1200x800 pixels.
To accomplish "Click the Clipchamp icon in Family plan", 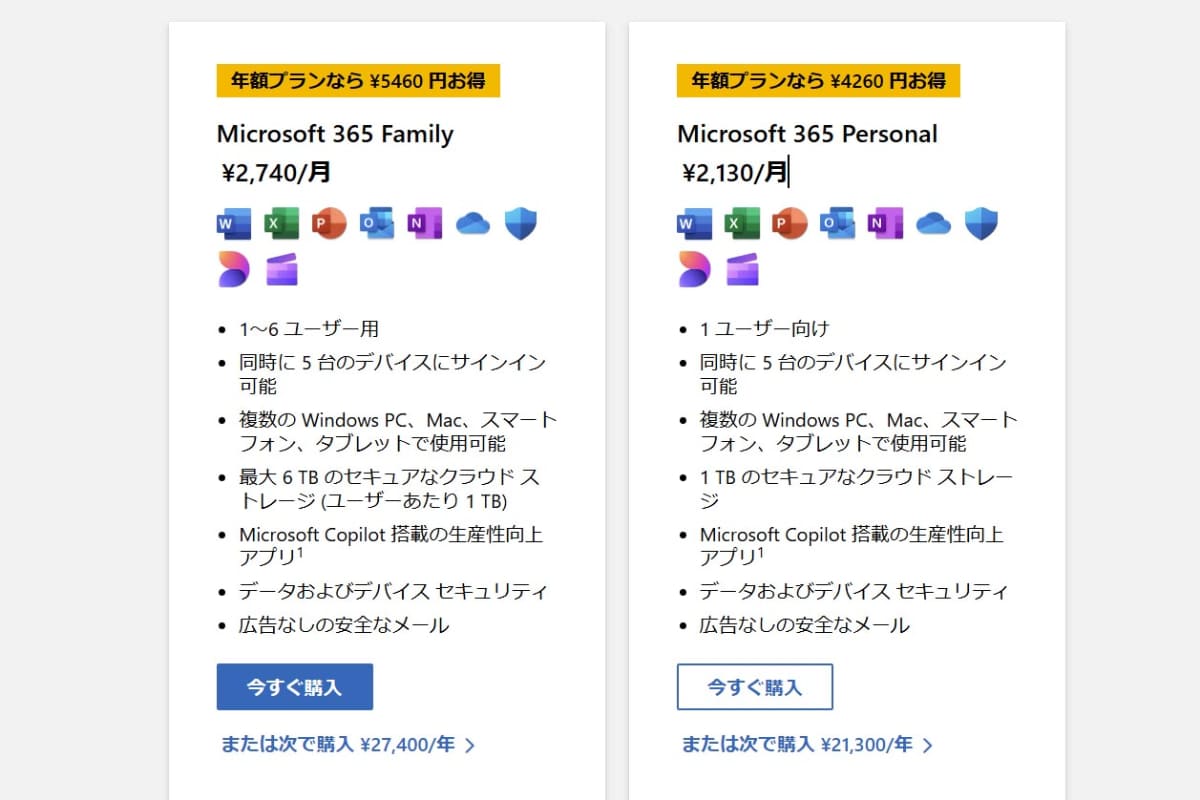I will click(282, 270).
